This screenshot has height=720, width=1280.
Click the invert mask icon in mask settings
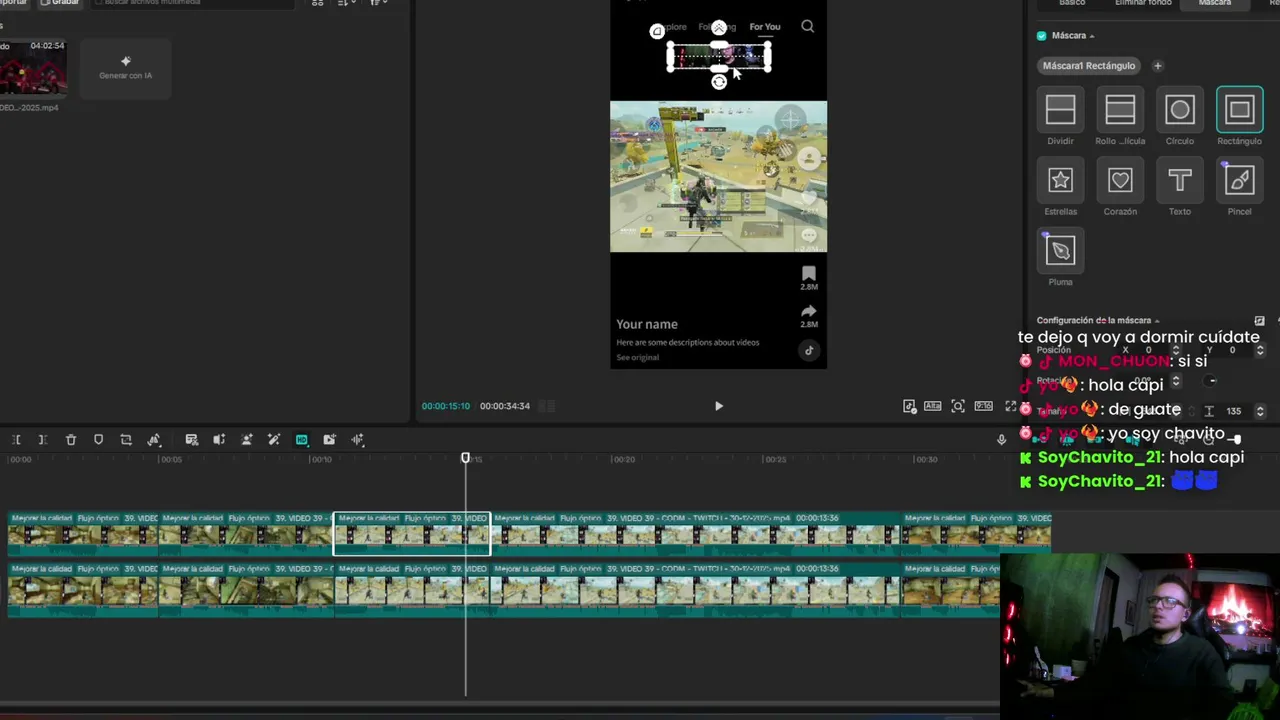pos(1259,321)
